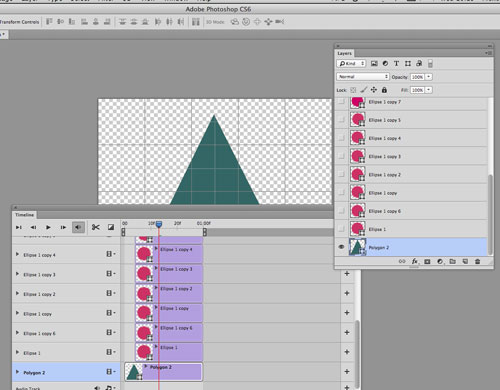Open the Opacity slider dropdown arrow
This screenshot has height=390, width=500.
(429, 77)
